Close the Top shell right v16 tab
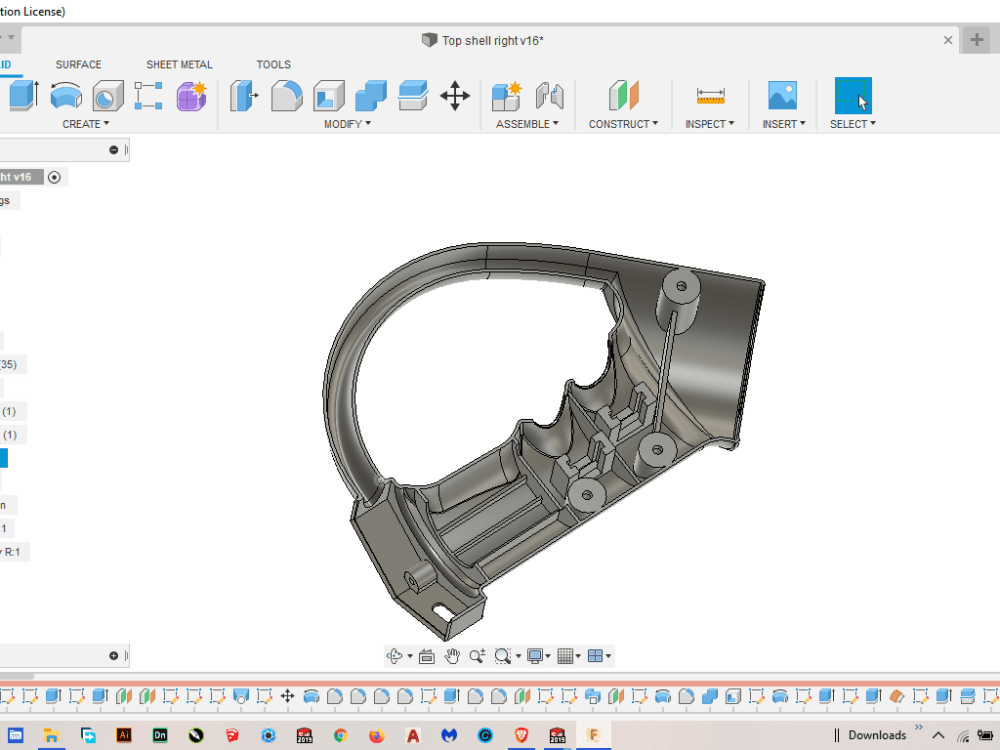 coord(948,40)
